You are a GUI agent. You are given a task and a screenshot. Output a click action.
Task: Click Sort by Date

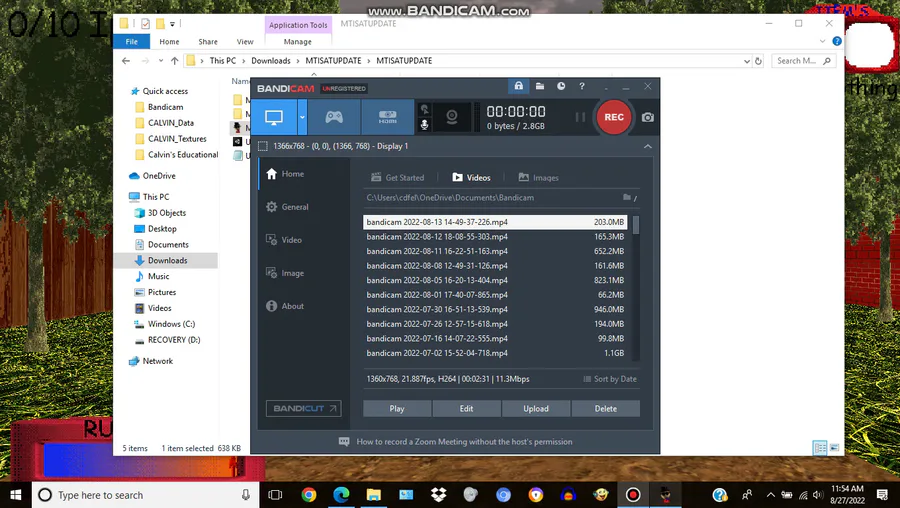click(x=610, y=379)
